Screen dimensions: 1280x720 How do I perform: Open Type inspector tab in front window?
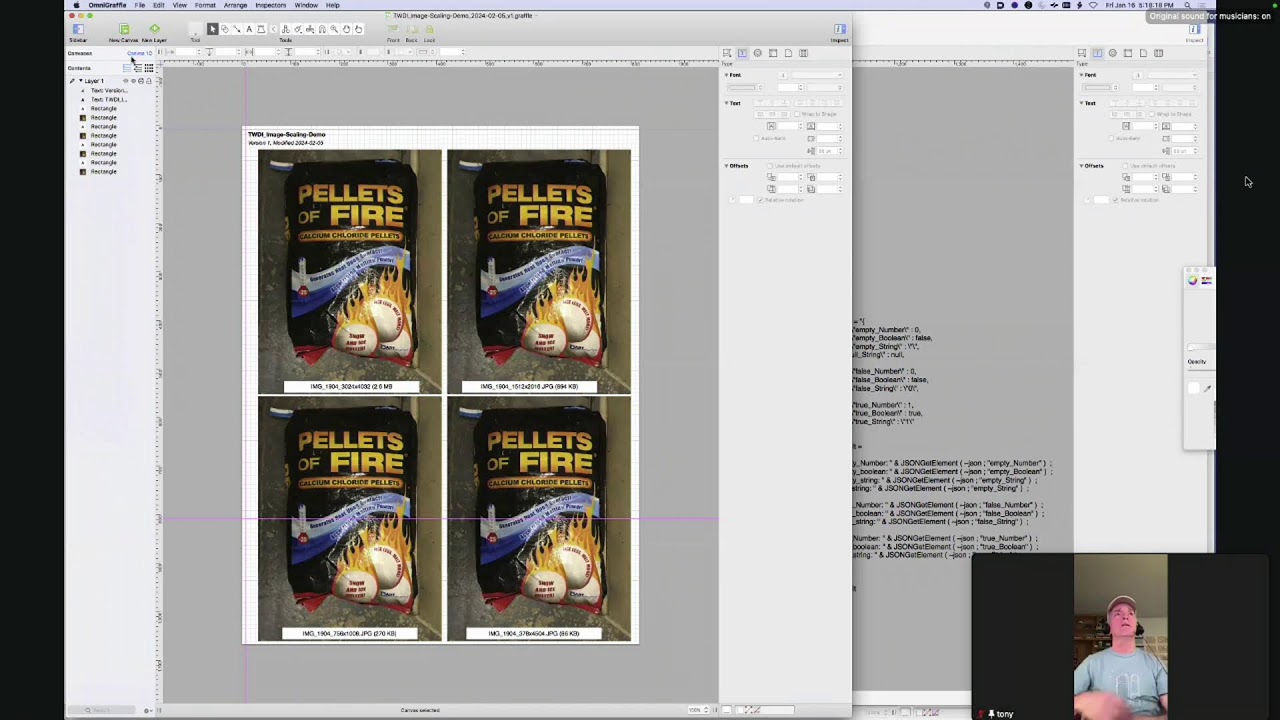coord(742,53)
